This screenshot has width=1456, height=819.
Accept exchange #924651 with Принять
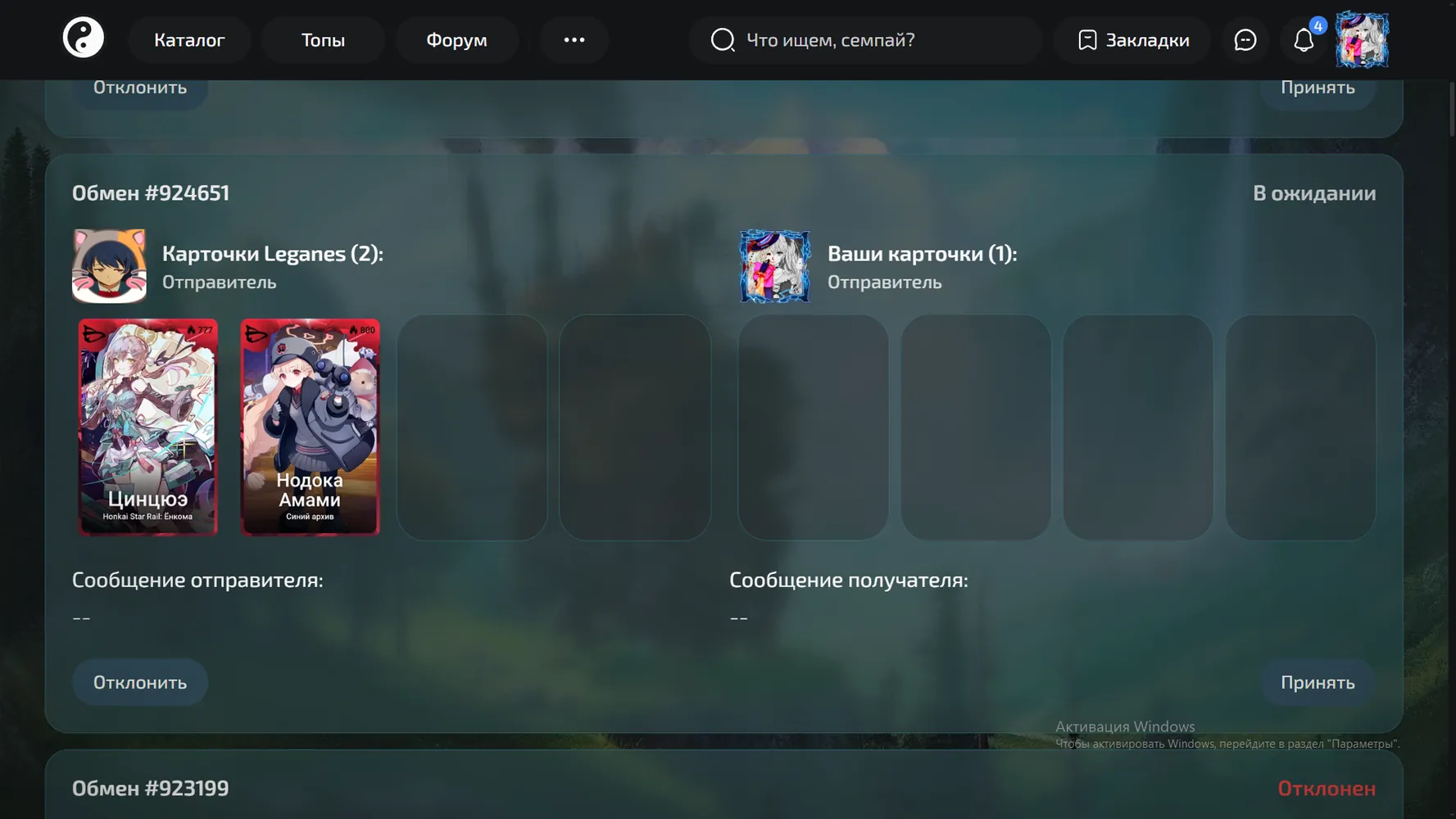[1318, 682]
